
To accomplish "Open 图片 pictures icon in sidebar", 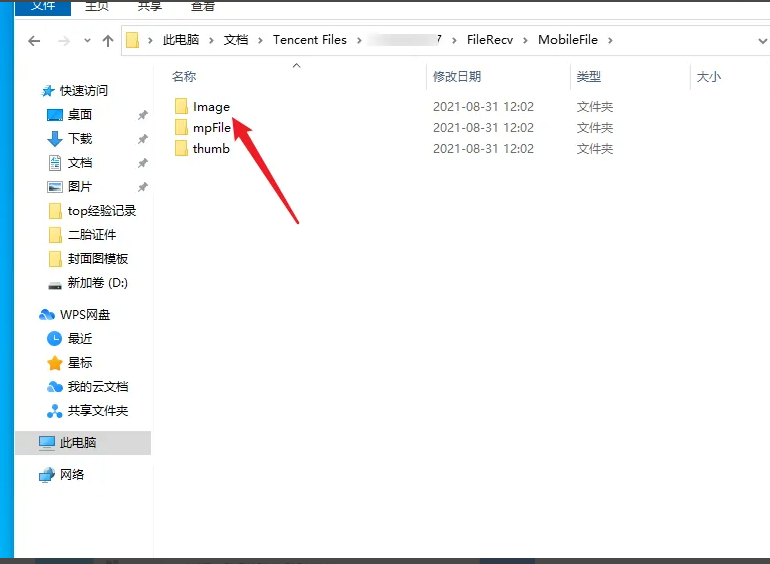I will point(55,187).
